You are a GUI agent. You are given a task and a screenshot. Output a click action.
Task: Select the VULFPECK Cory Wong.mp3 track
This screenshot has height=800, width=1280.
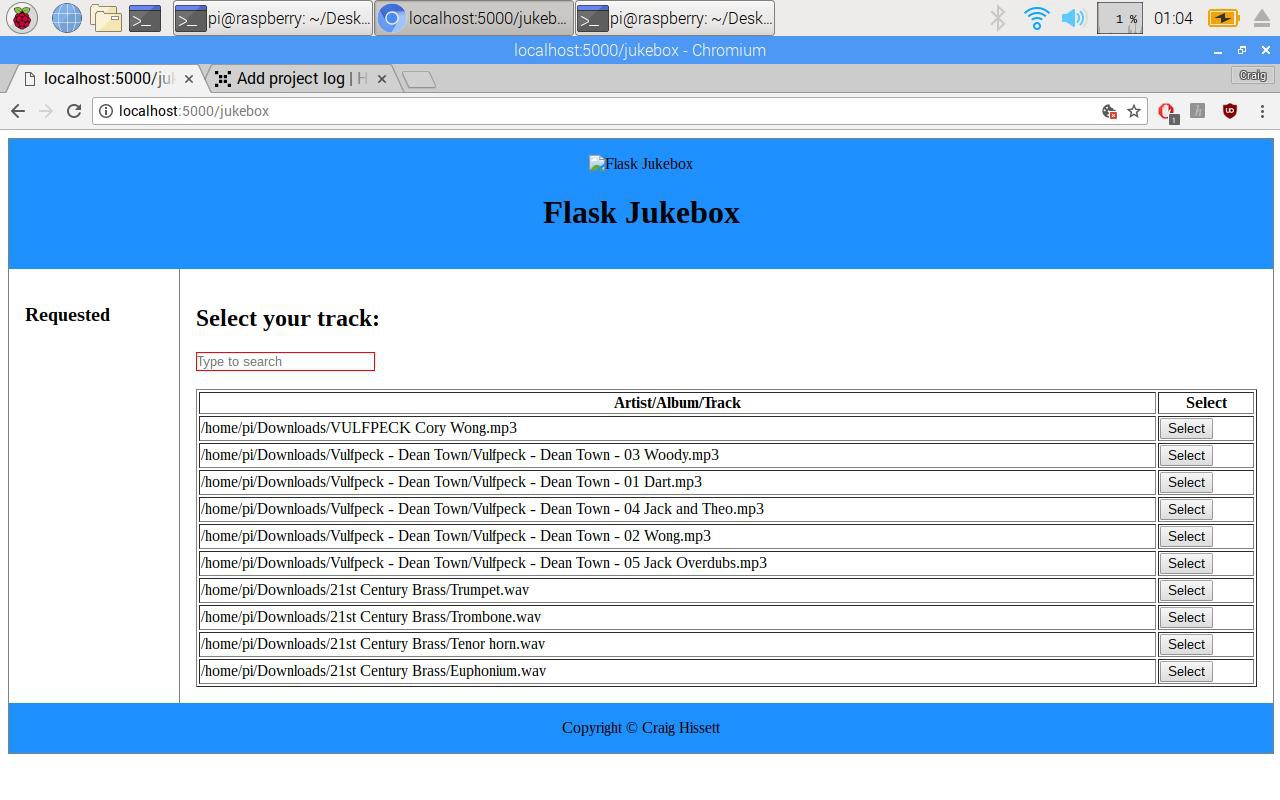click(x=1186, y=428)
